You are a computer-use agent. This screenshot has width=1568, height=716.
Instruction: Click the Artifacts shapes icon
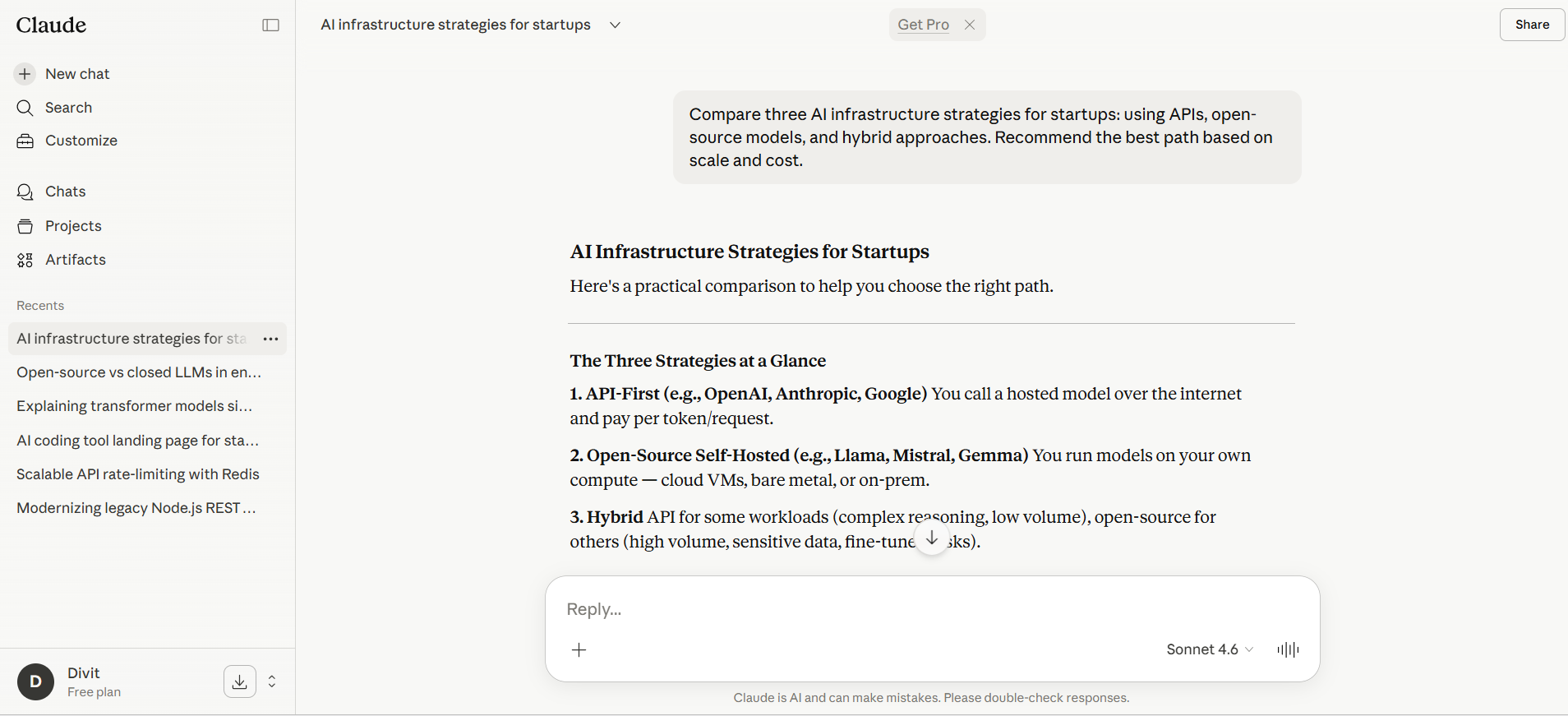pos(25,261)
